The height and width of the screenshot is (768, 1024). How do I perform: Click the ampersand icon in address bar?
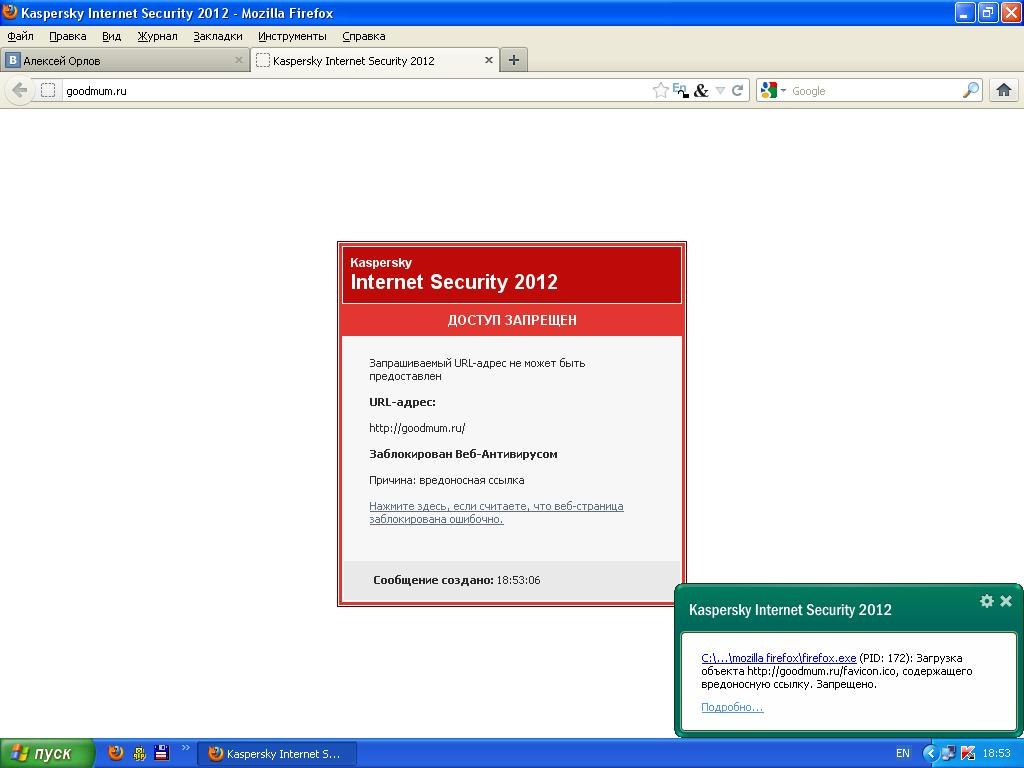[701, 91]
